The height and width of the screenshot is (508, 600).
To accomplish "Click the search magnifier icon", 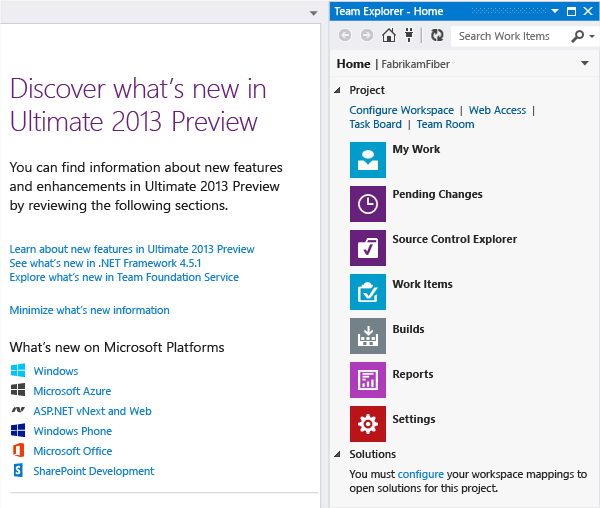I will [x=577, y=36].
